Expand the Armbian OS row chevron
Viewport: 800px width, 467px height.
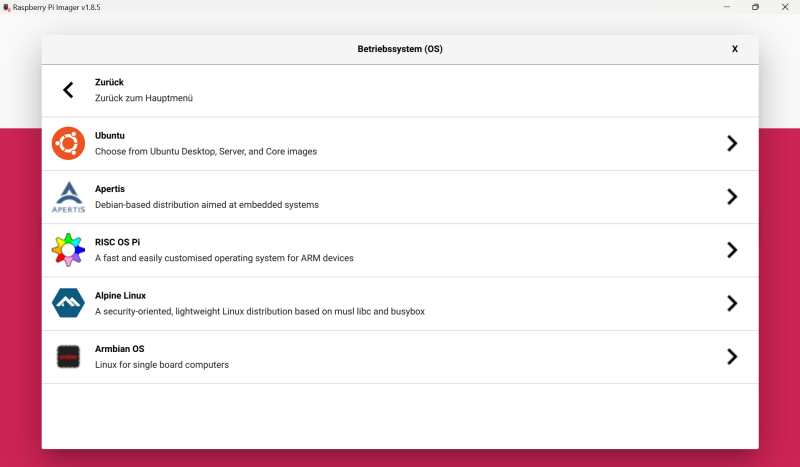[x=732, y=357]
